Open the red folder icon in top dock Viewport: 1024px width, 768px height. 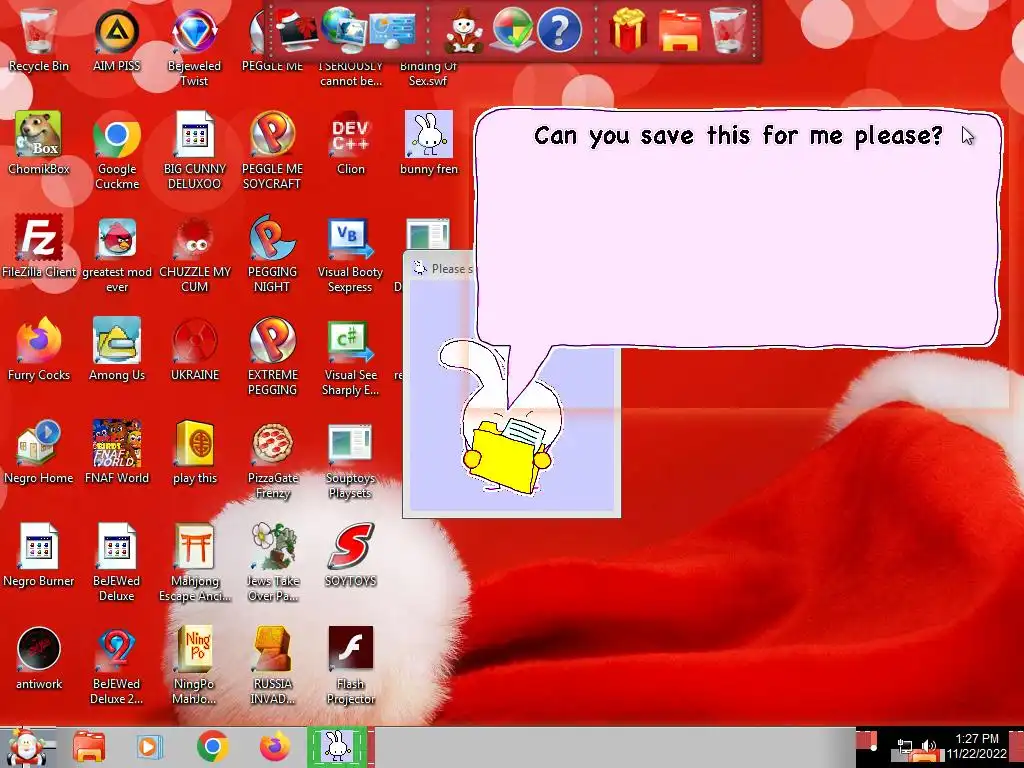click(x=679, y=31)
